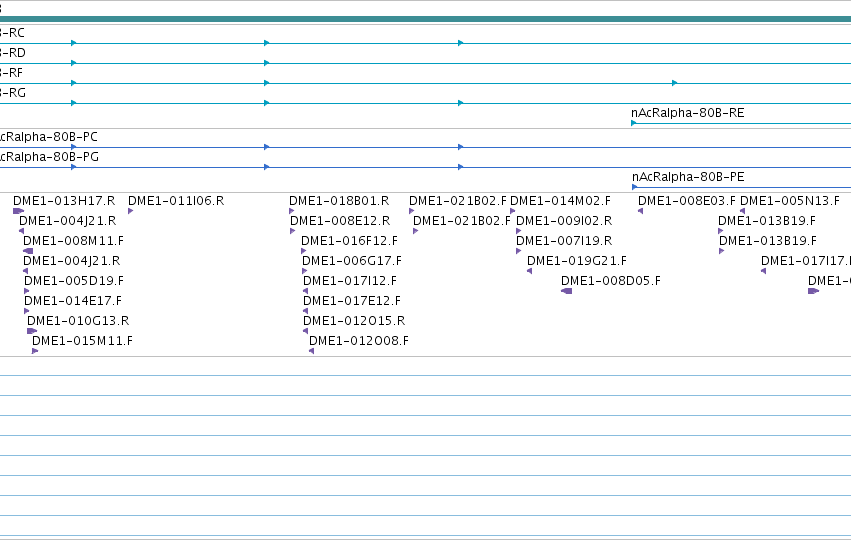
Task: Select the DME1-006G17.F label
Action: click(x=352, y=261)
